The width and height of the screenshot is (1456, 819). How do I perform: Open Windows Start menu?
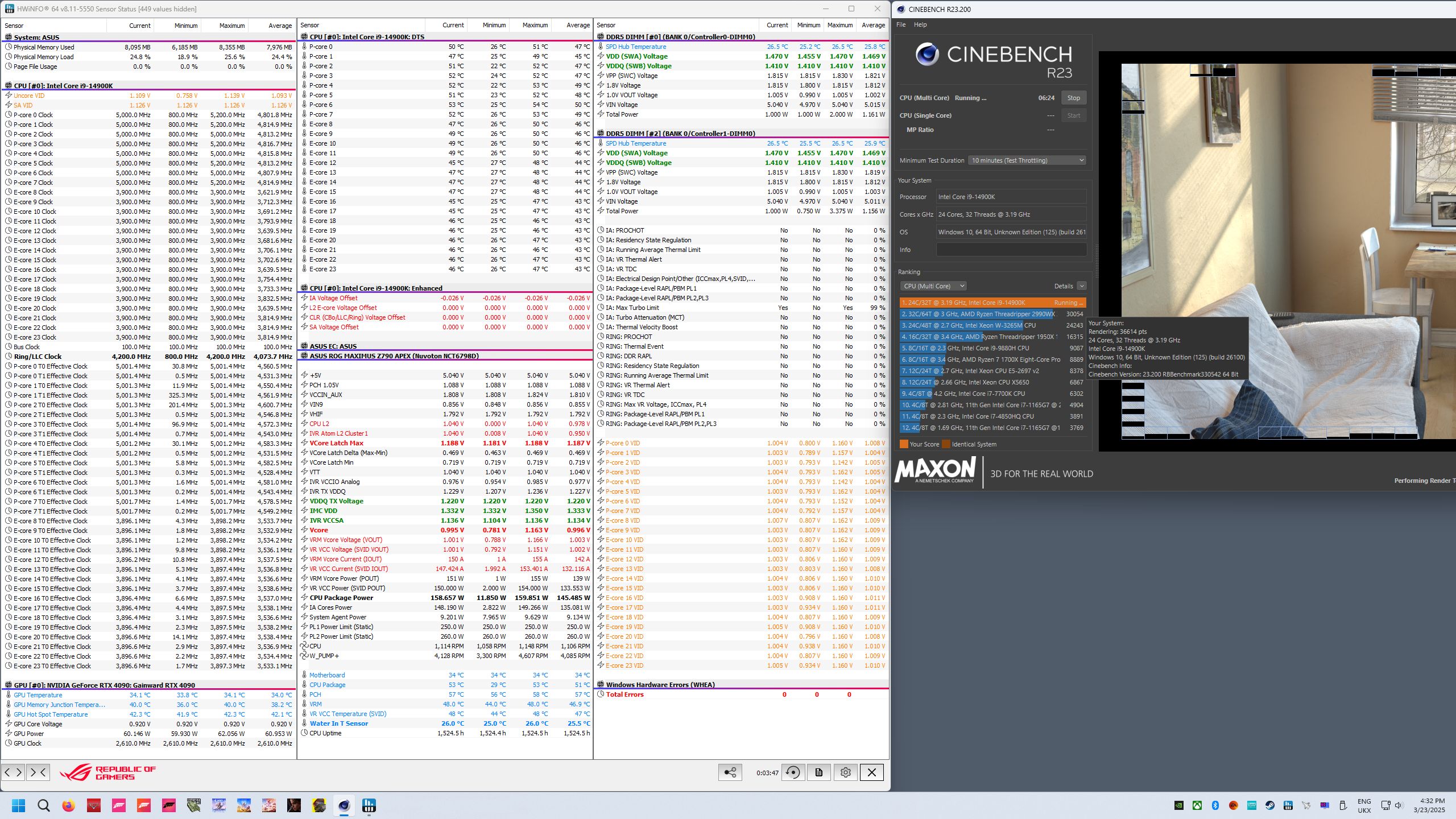click(x=19, y=805)
